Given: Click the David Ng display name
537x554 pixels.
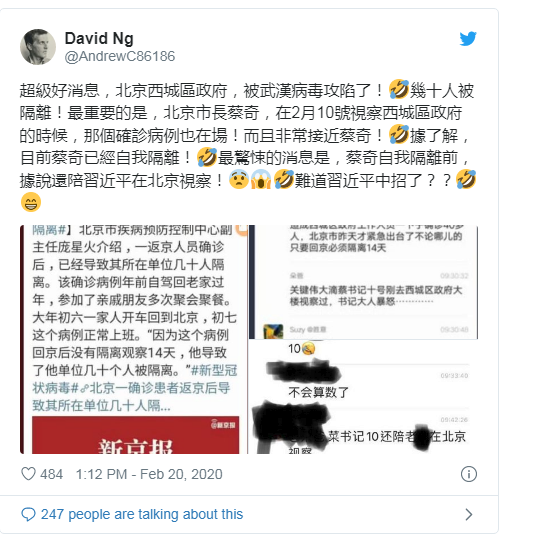Looking at the screenshot, I should click(99, 38).
